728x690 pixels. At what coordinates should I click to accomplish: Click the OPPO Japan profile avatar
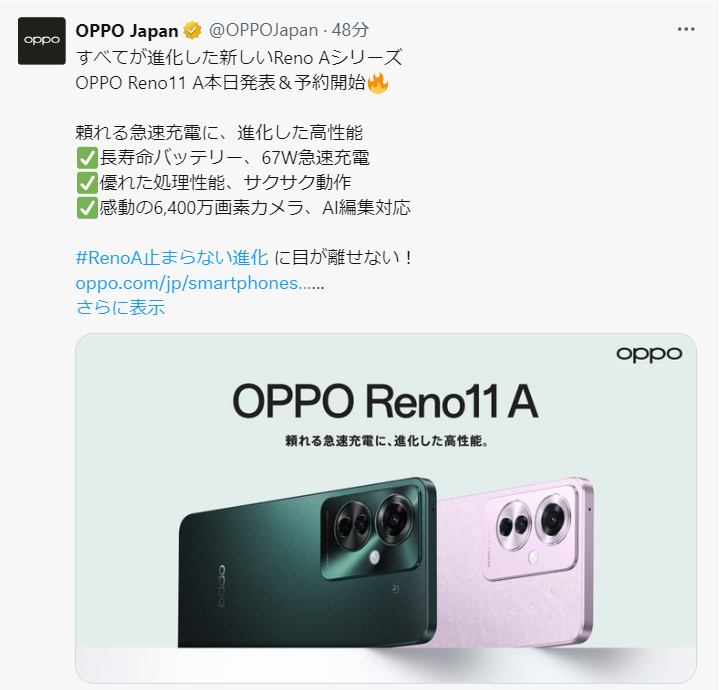[x=42, y=41]
